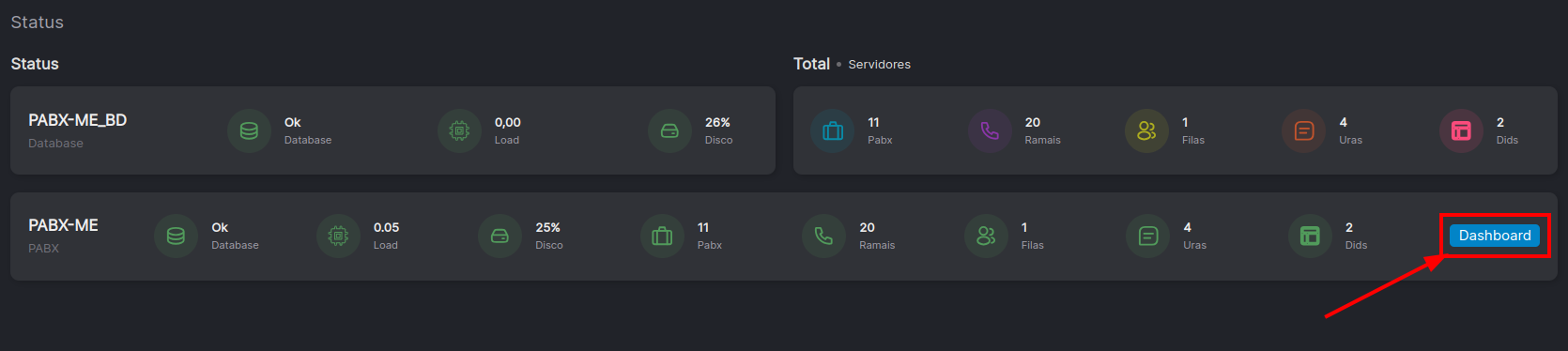This screenshot has width=1568, height=351.
Task: Select the purple Ramais phone icon
Action: (x=990, y=130)
